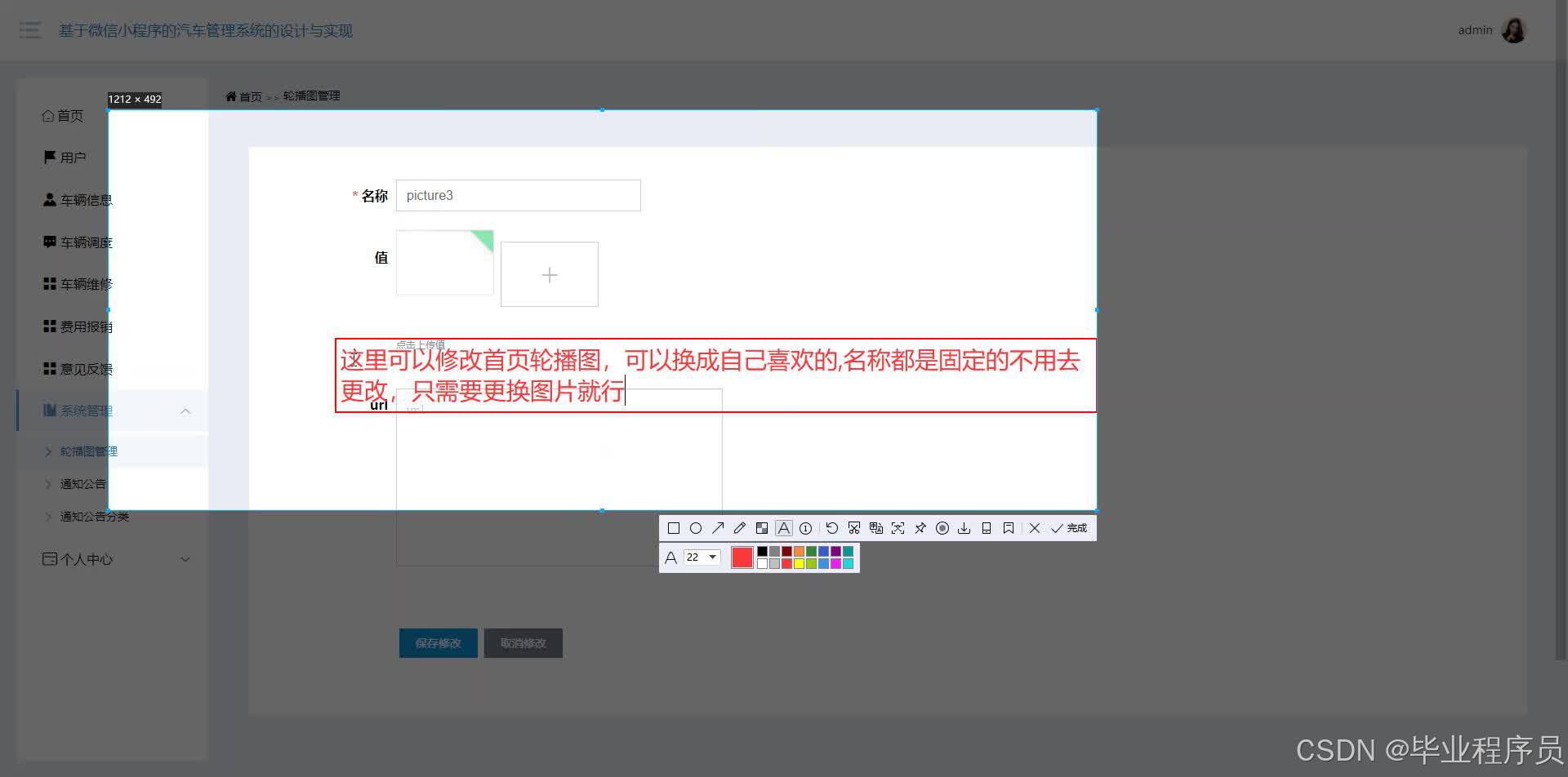This screenshot has width=1568, height=777.
Task: Pick the pencil drawing tool
Action: (x=740, y=528)
